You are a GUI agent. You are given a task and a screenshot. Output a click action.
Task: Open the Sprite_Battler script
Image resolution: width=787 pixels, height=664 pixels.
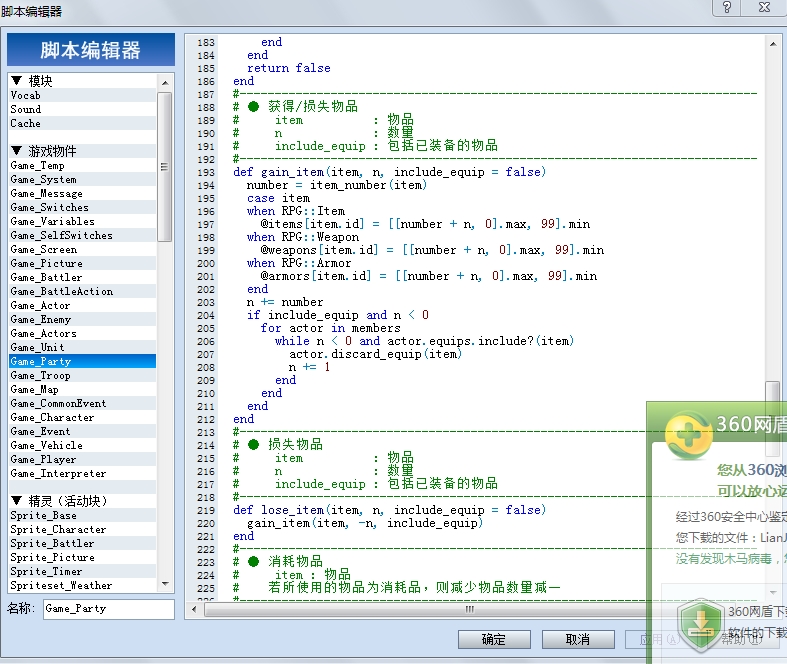click(82, 544)
